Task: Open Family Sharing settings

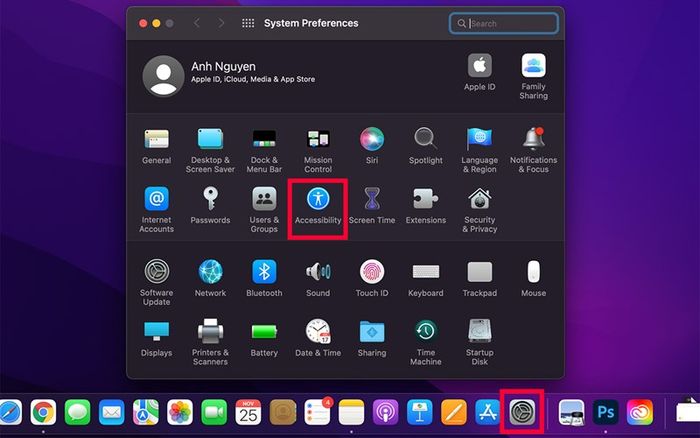Action: (x=533, y=76)
